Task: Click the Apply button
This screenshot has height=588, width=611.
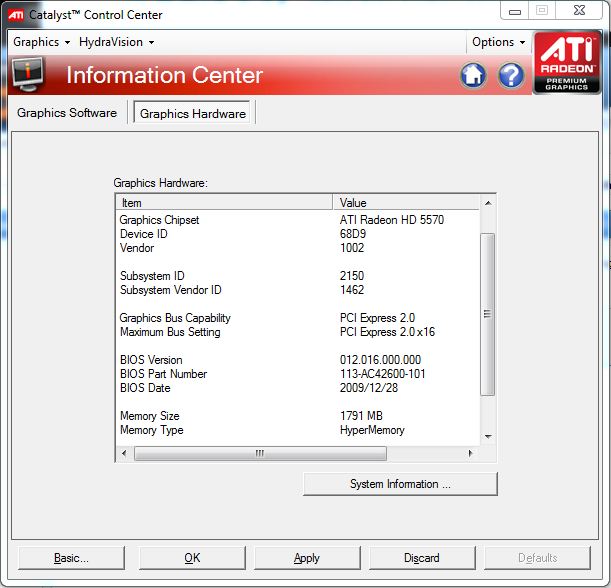Action: pyautogui.click(x=307, y=558)
